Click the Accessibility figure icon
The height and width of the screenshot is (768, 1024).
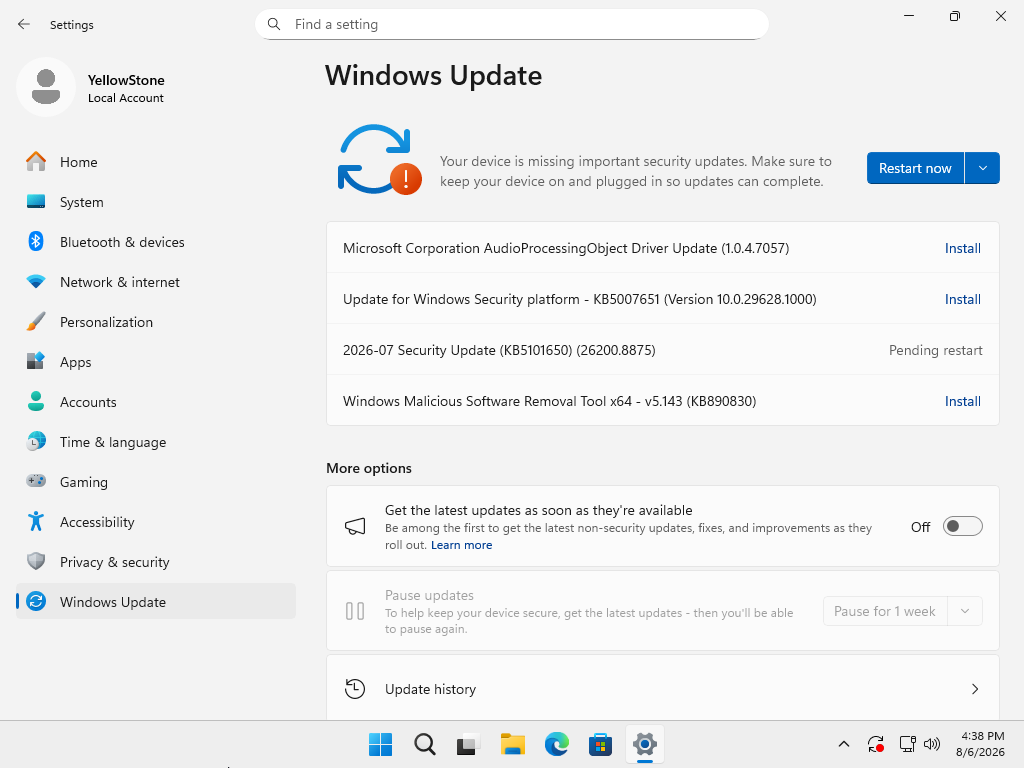[x=36, y=521]
